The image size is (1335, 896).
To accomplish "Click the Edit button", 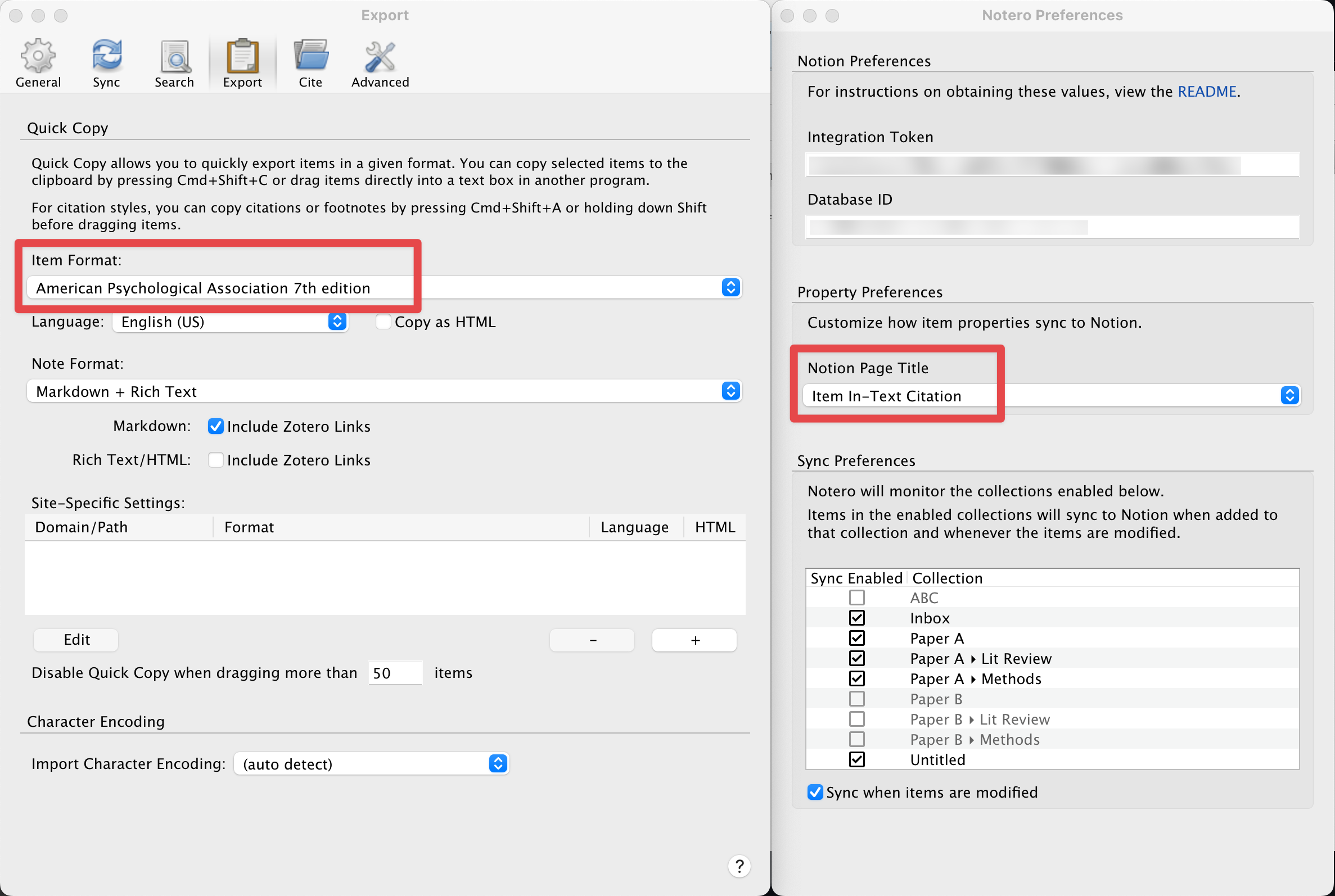I will [x=76, y=640].
